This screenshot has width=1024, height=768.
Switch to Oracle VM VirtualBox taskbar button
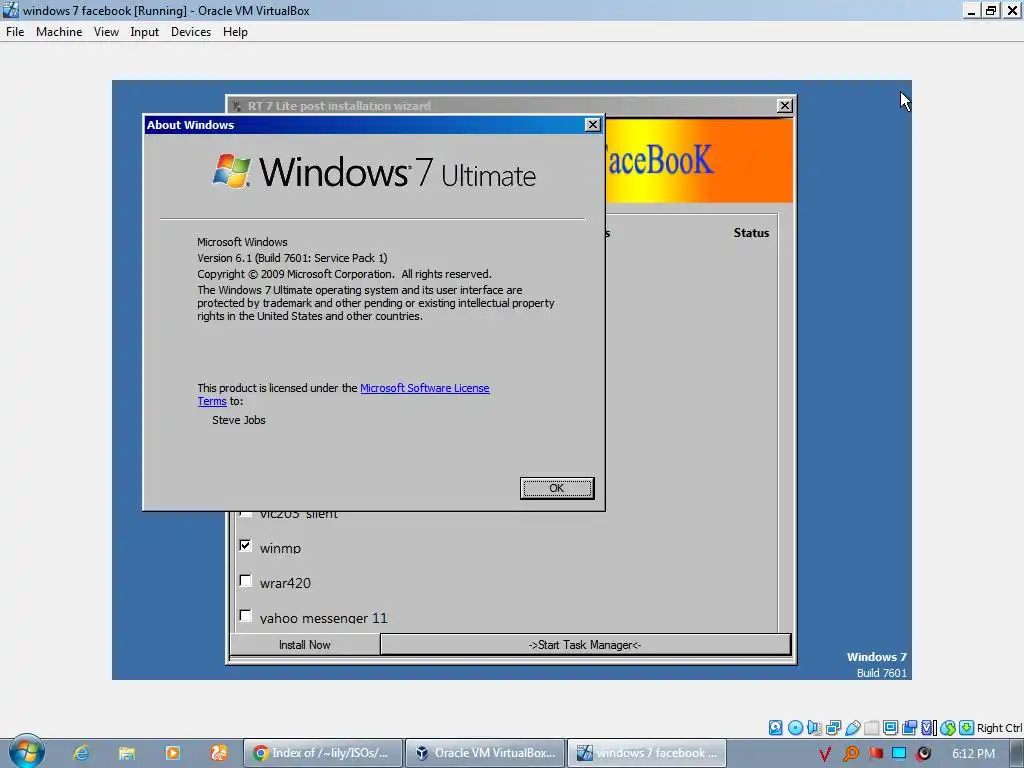coord(485,753)
